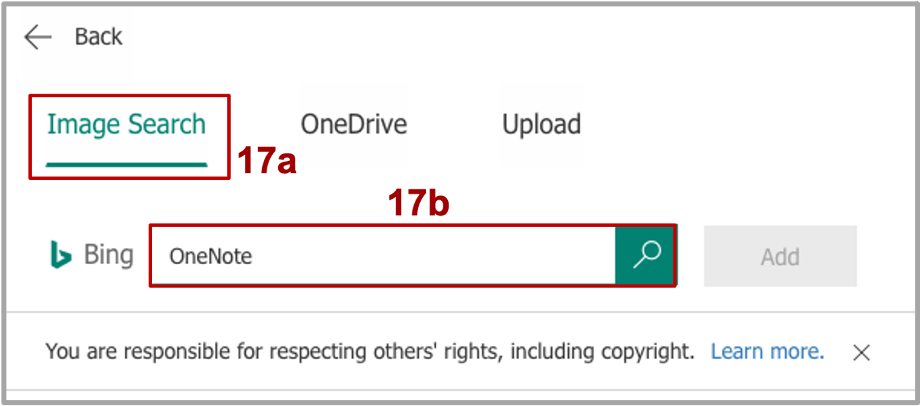Select the Upload tab

pos(541,124)
